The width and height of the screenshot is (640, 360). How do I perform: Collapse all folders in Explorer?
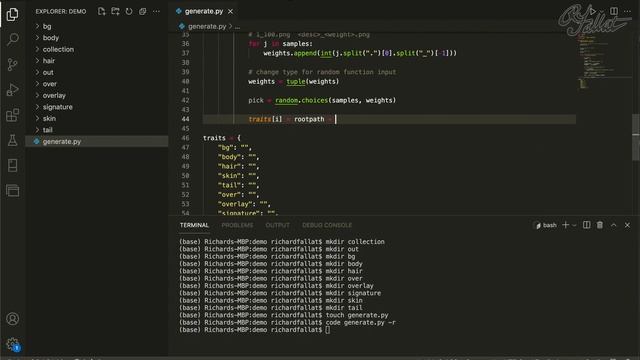click(142, 11)
